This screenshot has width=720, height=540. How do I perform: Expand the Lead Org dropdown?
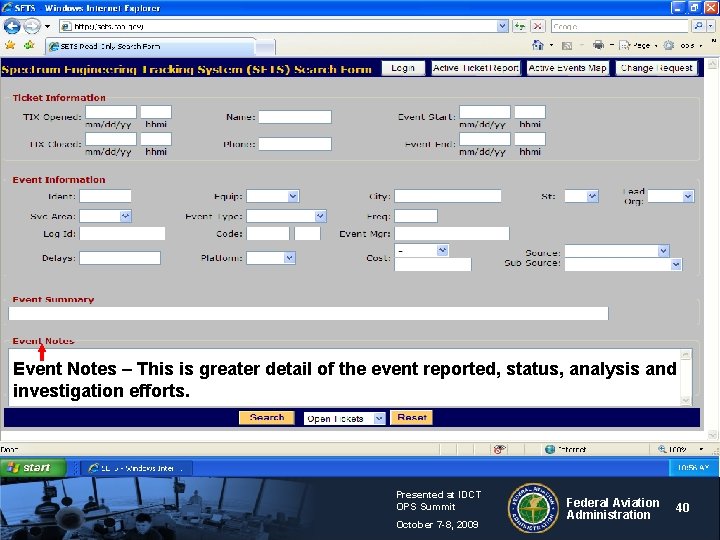(687, 196)
